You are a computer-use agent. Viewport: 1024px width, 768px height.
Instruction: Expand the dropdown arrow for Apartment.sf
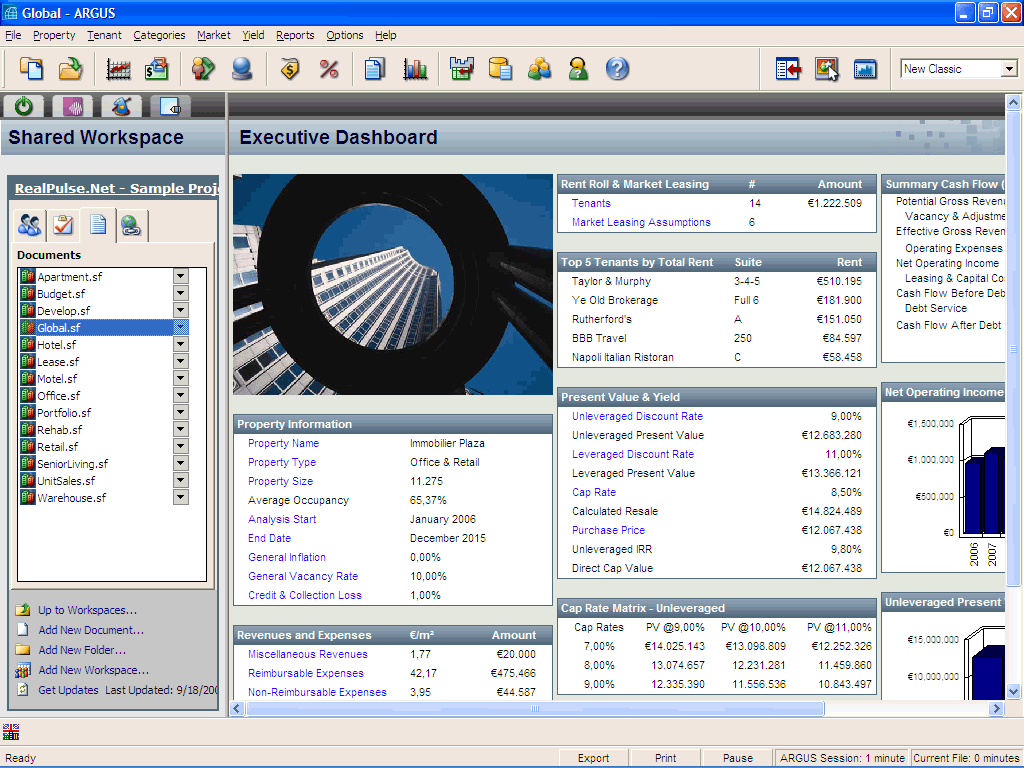(181, 276)
